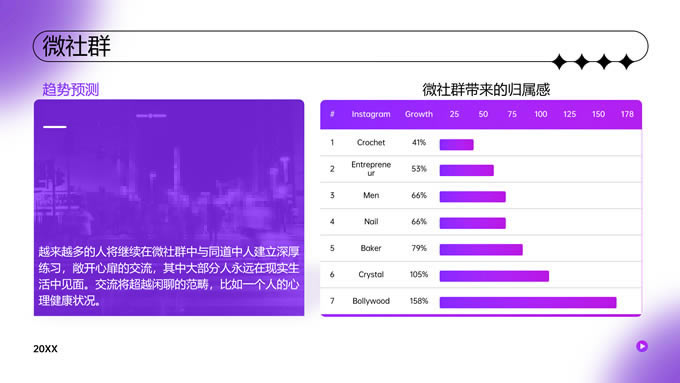Click the Bollywood bar in the chart
This screenshot has height=383, width=680.
tap(528, 302)
